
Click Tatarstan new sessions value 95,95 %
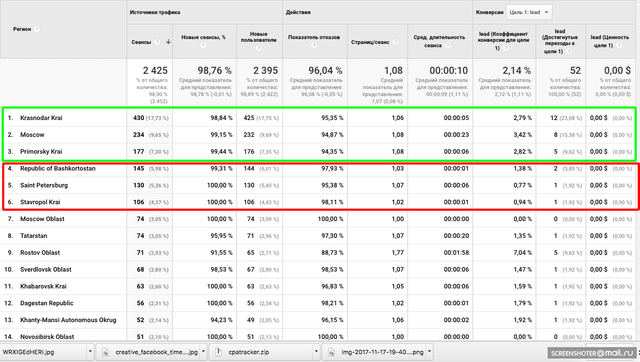click(x=221, y=236)
